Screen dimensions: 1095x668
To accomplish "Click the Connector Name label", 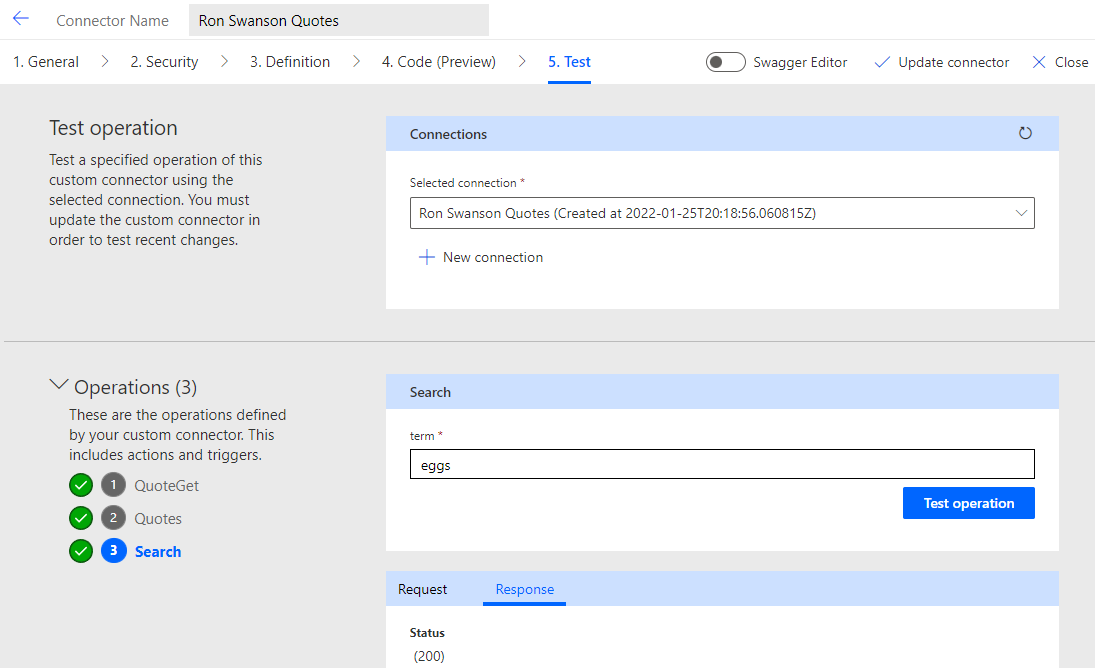I will tap(112, 21).
